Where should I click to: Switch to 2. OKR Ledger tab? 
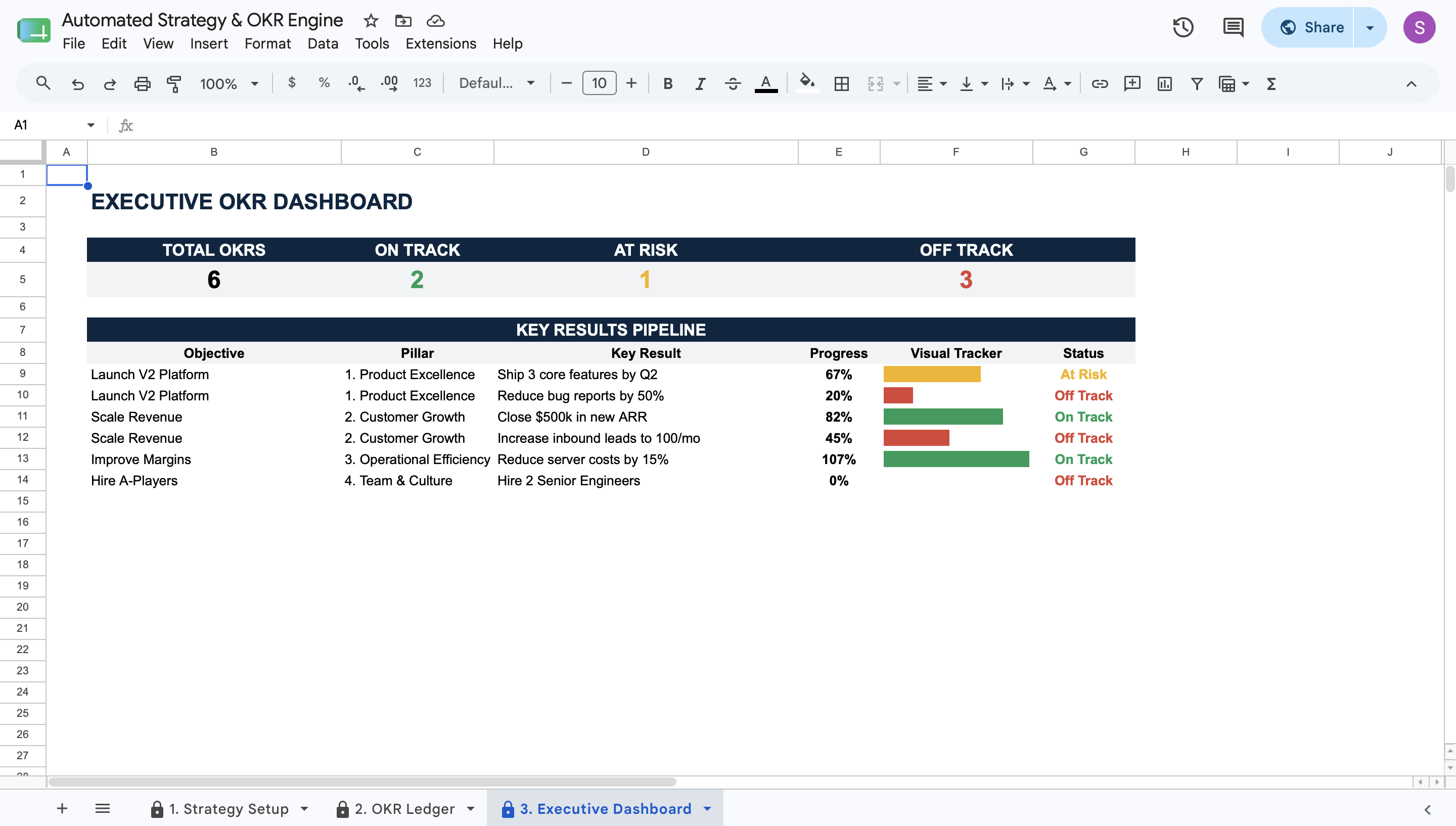click(404, 808)
